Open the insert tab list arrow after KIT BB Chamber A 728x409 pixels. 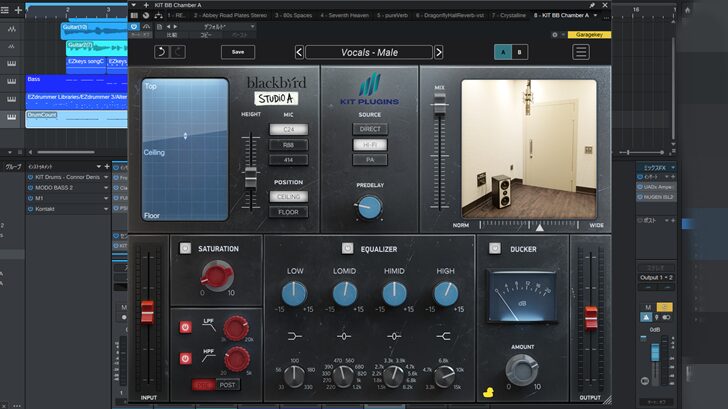click(595, 15)
